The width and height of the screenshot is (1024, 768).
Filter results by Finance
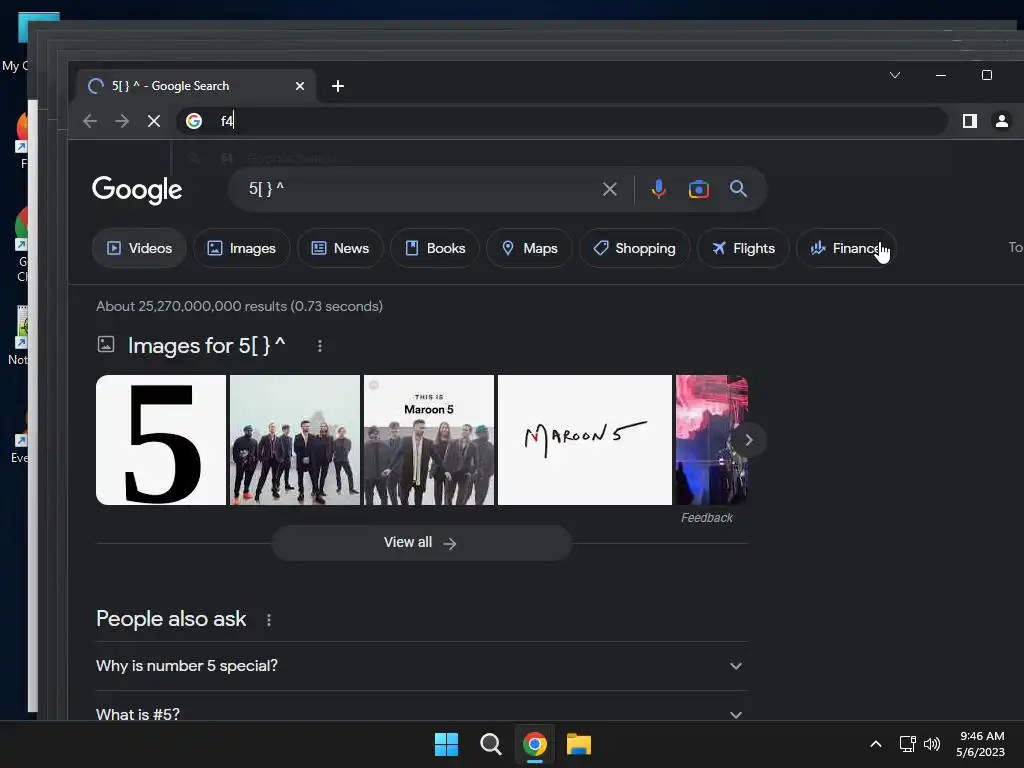846,248
